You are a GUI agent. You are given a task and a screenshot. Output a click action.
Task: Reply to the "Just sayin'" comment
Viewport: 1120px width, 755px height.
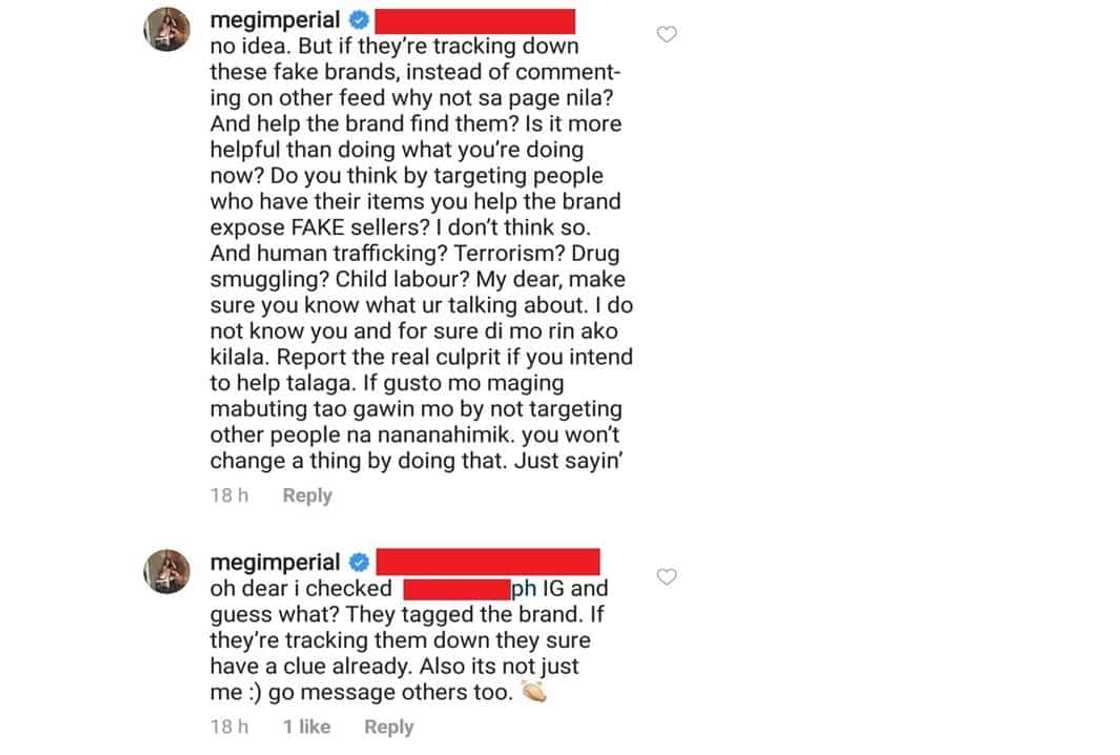pyautogui.click(x=307, y=495)
